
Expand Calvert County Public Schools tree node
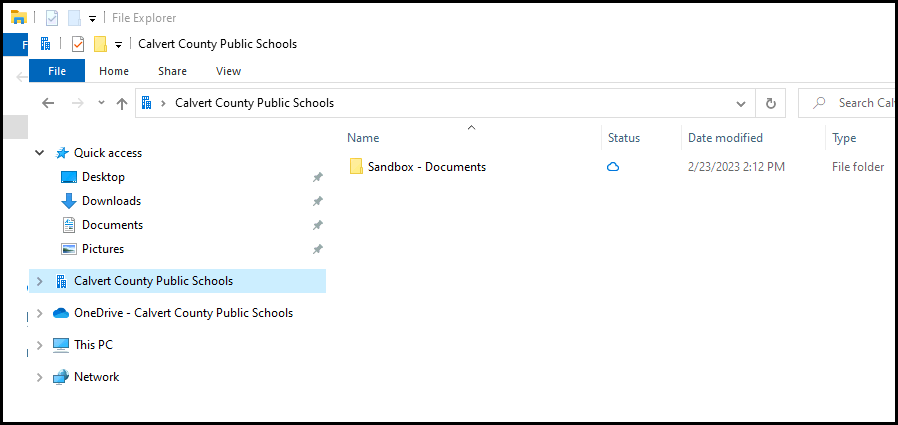[x=40, y=281]
